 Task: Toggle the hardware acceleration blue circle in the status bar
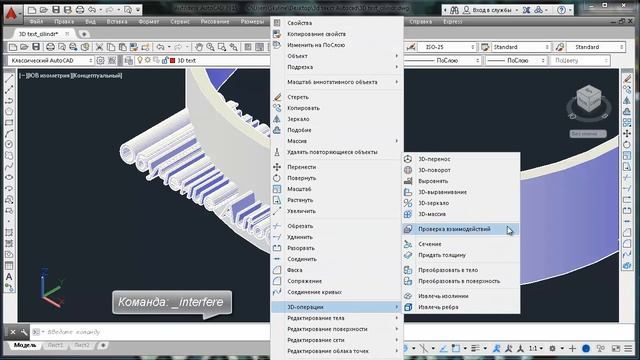(x=586, y=348)
